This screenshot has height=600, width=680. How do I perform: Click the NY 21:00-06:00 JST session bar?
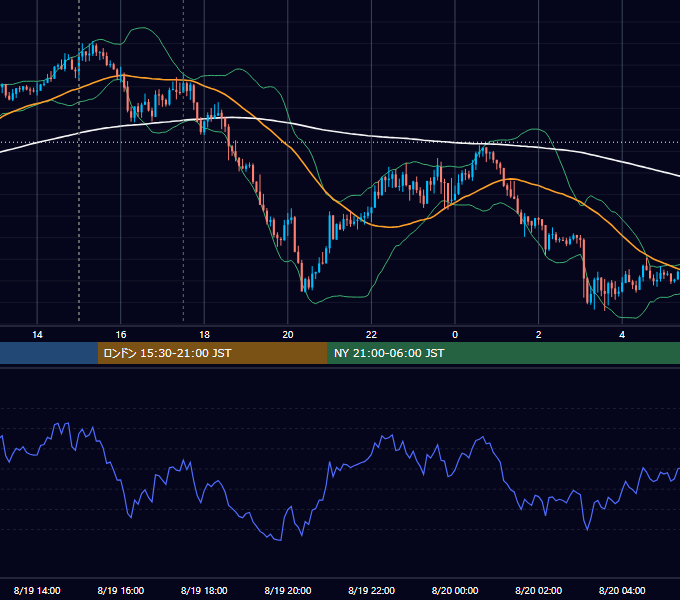point(503,353)
